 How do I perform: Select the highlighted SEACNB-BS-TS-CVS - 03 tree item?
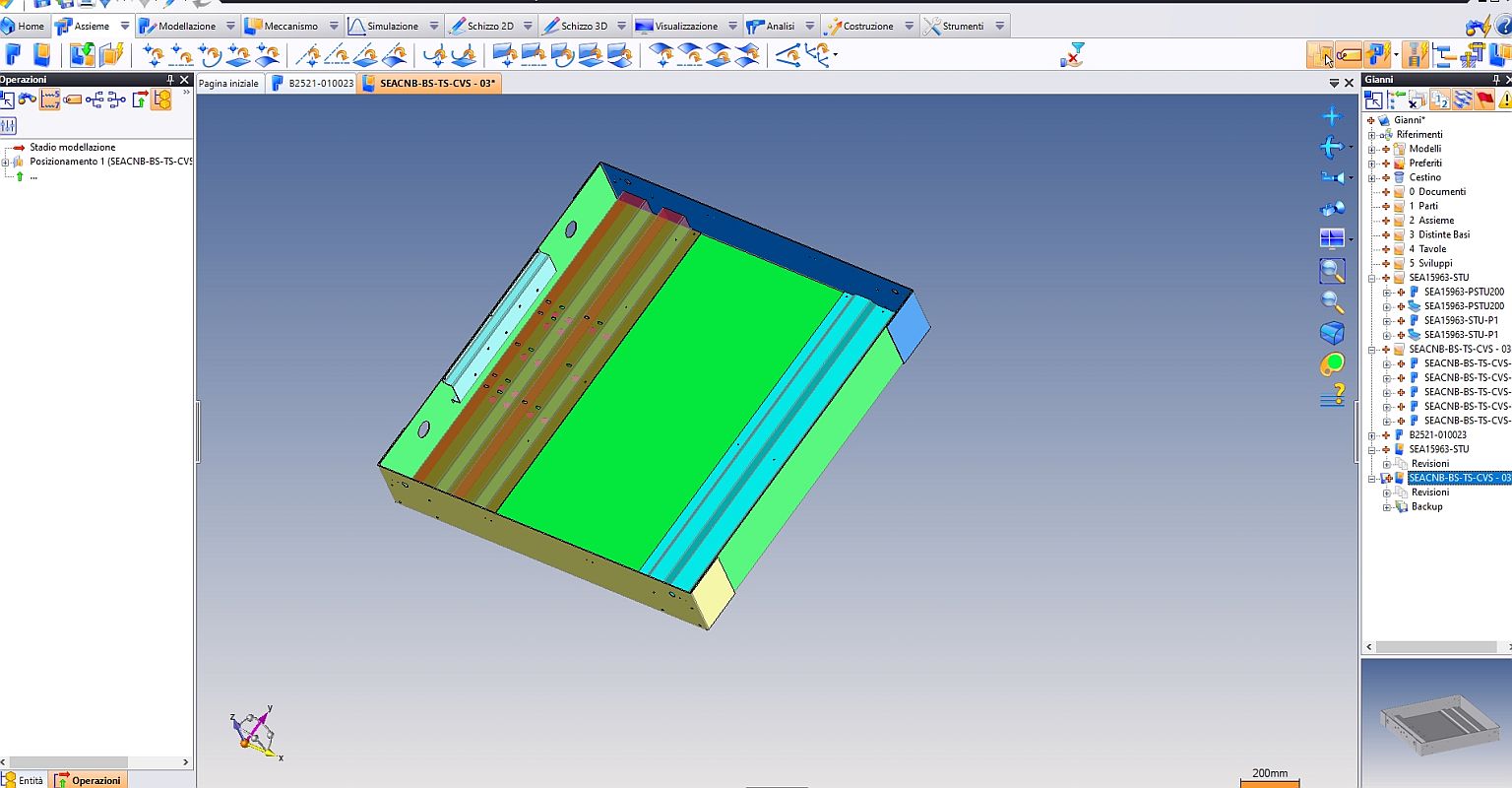pos(1459,478)
